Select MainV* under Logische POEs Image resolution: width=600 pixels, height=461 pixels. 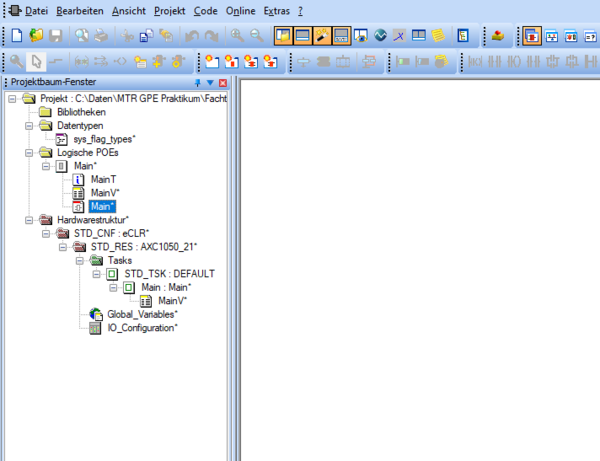click(x=105, y=193)
